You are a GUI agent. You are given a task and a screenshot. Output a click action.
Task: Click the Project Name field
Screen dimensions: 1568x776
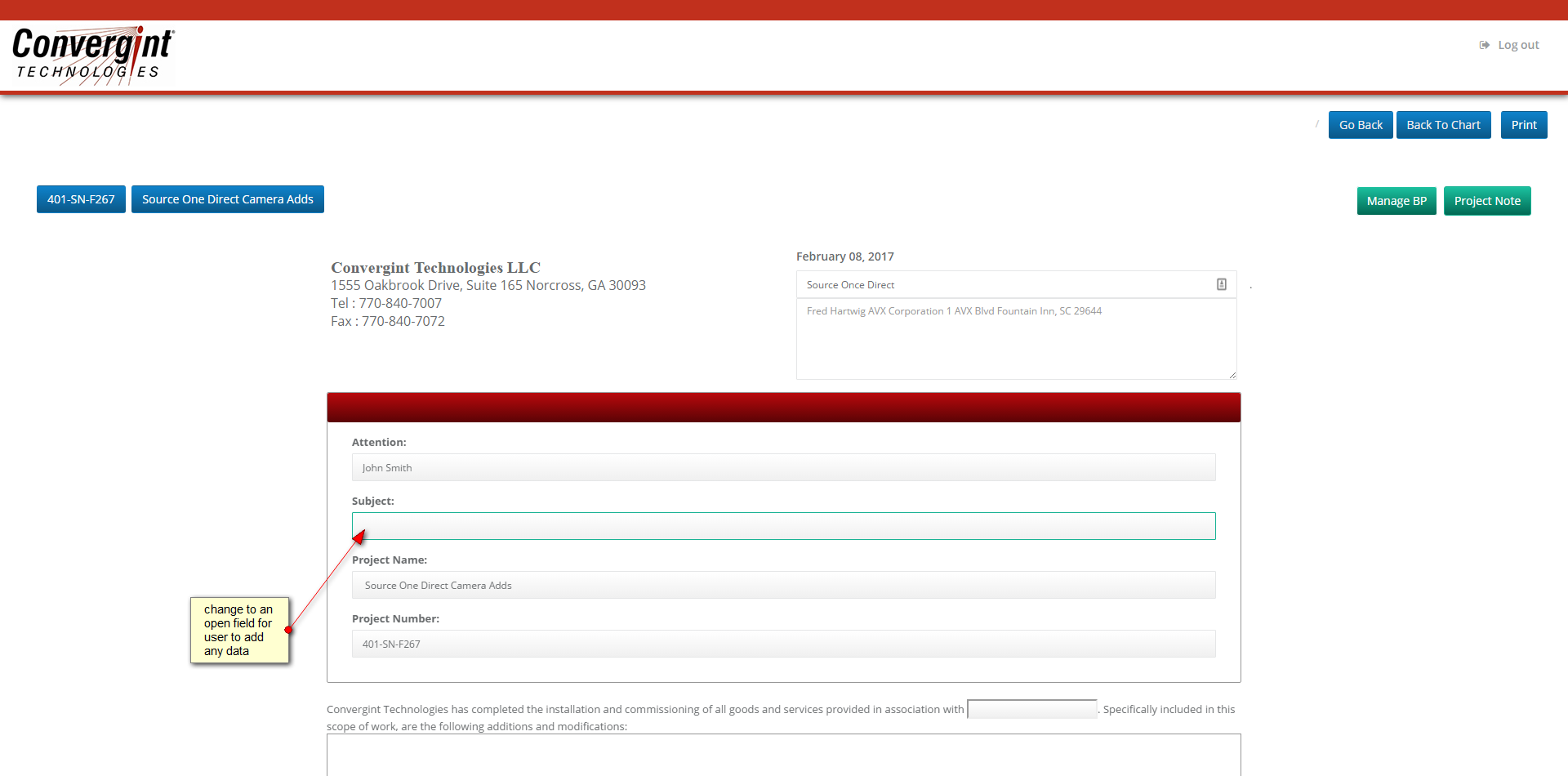coord(784,585)
